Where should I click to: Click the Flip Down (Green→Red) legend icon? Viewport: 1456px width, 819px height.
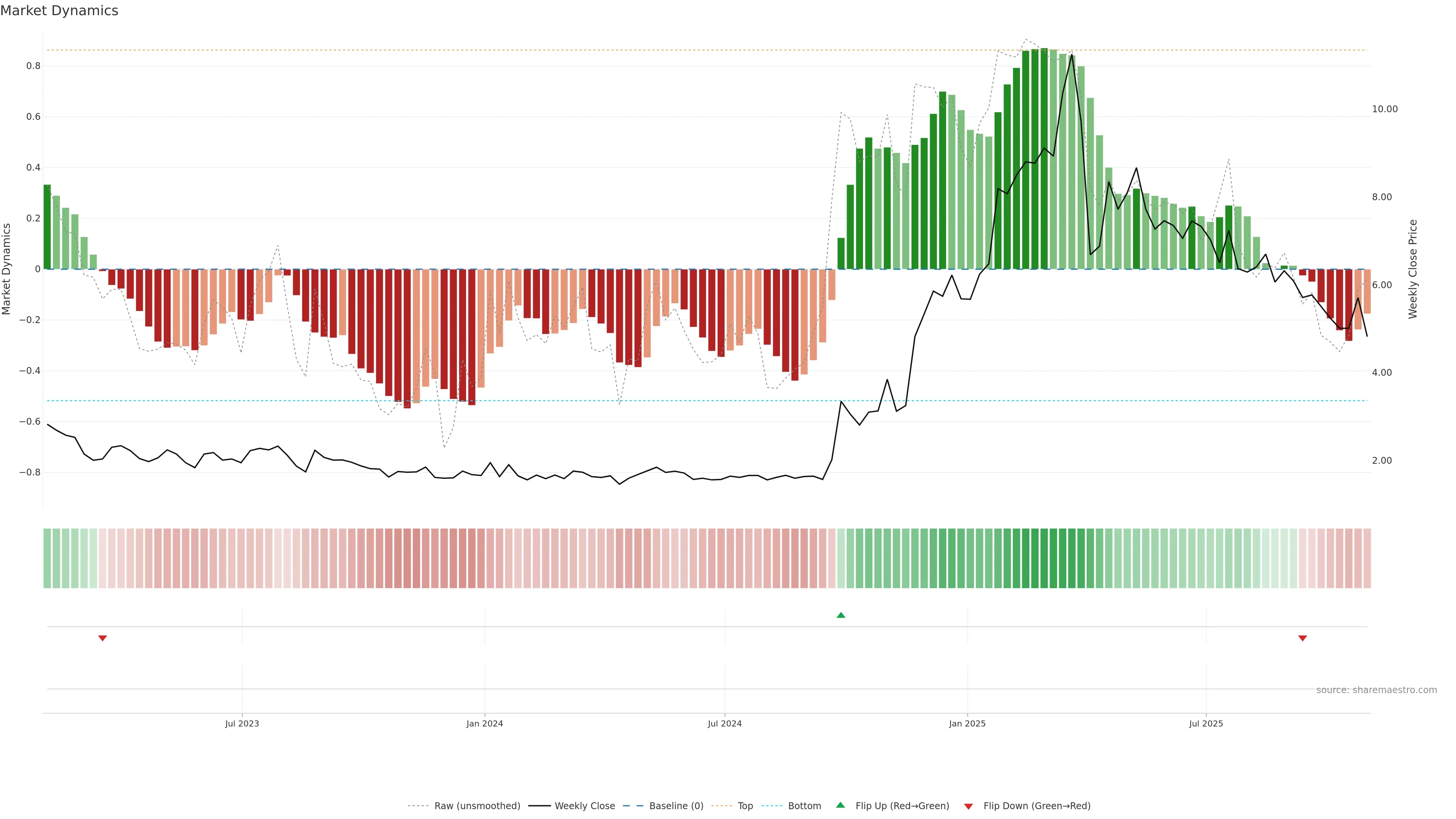pos(968,806)
